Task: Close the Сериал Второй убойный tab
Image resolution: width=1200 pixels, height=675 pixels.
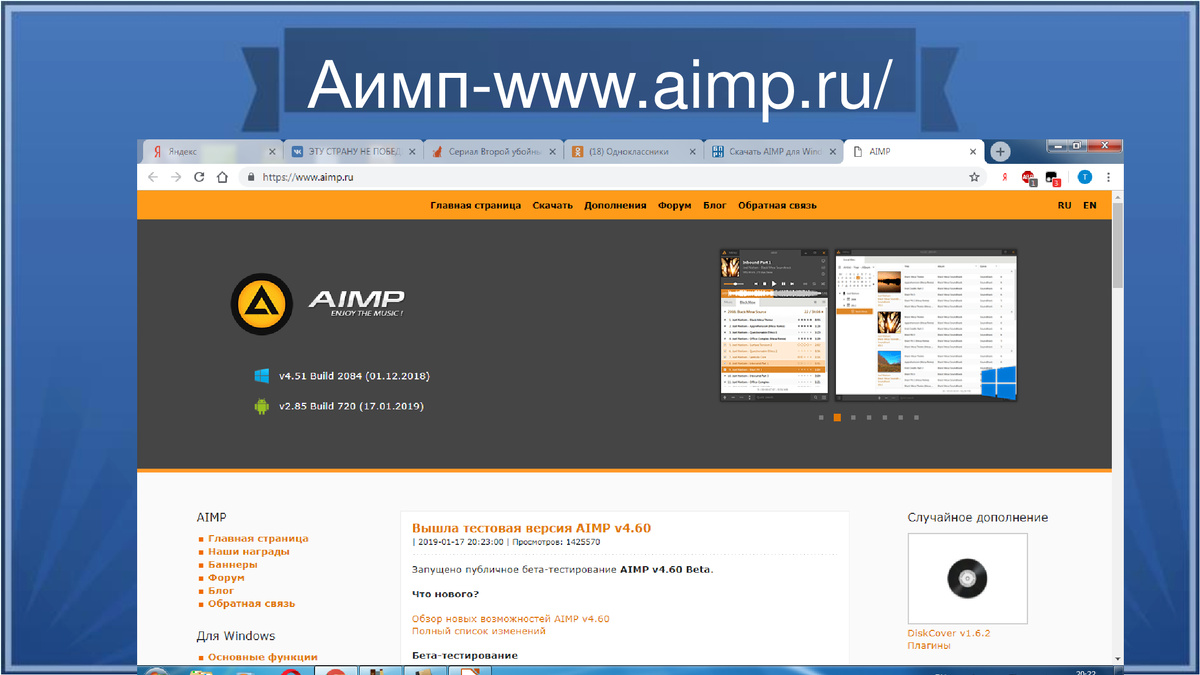Action: tap(552, 152)
